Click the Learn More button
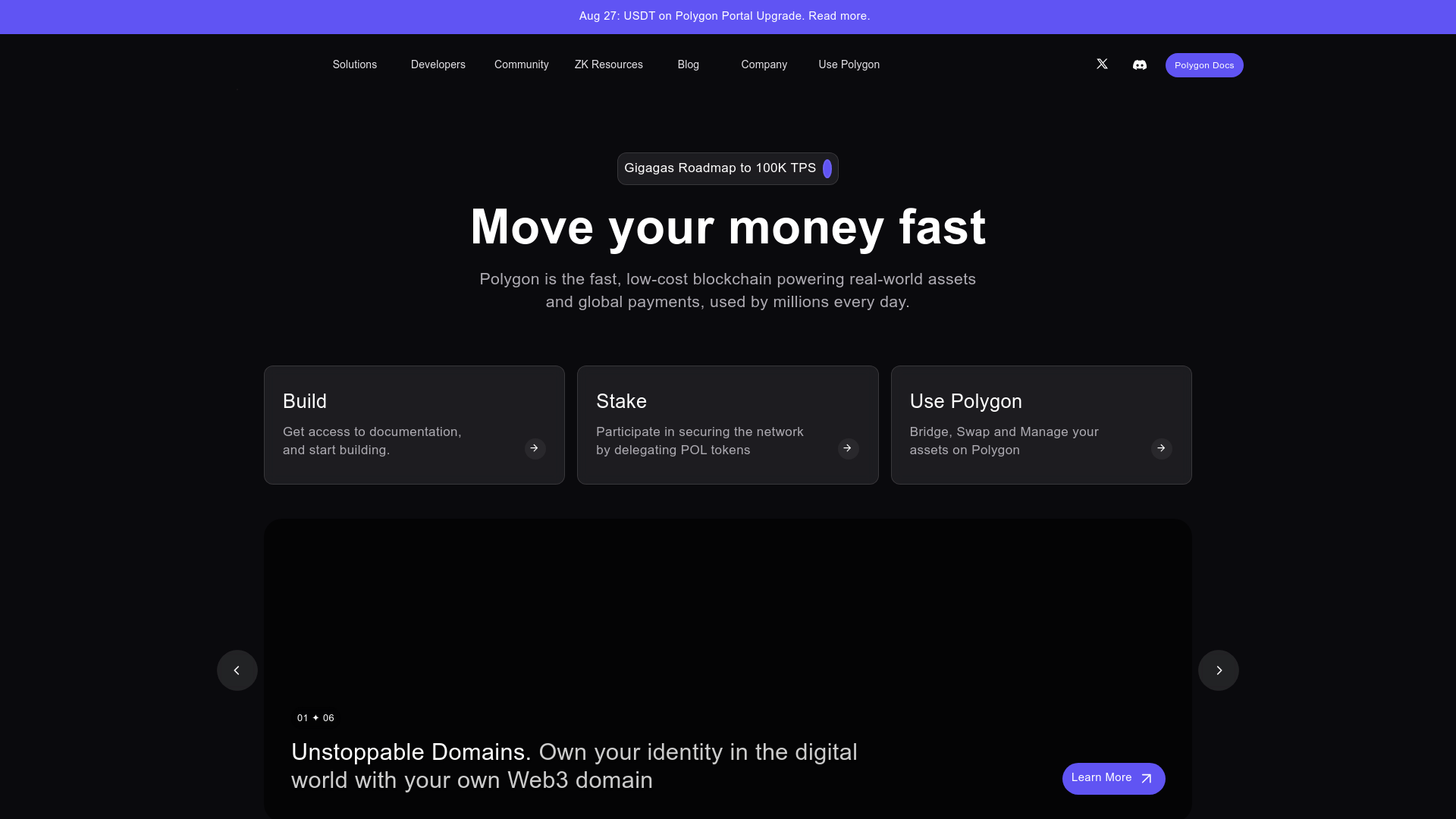1456x819 pixels. point(1114,779)
